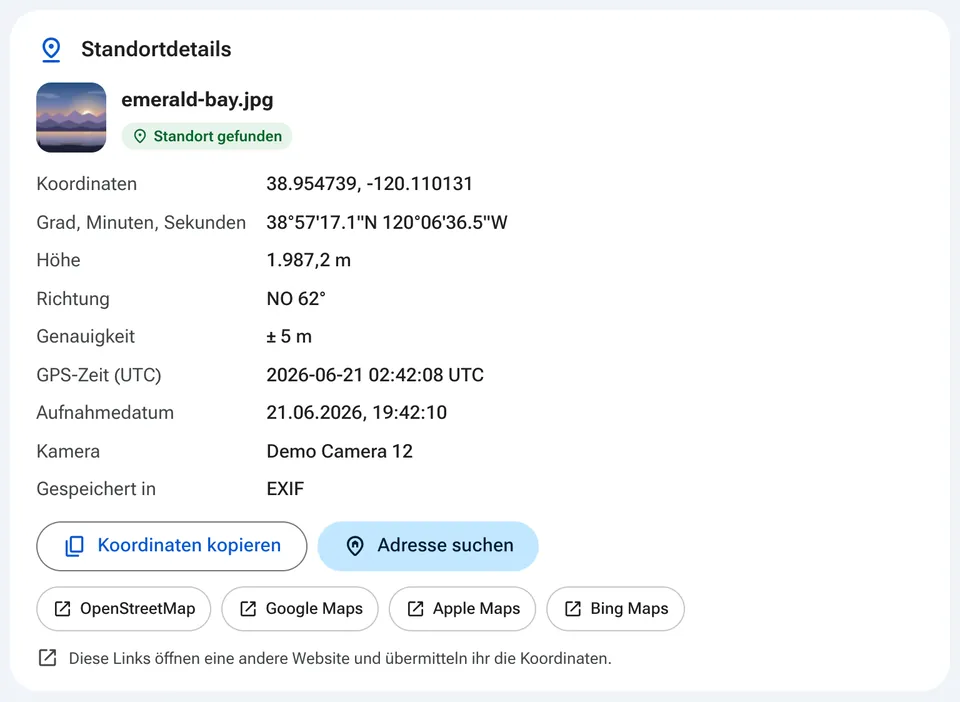Select the value 38°57'17.1"N 120°06'36.5"W
Screen dimensions: 960x702
pyautogui.click(x=387, y=222)
